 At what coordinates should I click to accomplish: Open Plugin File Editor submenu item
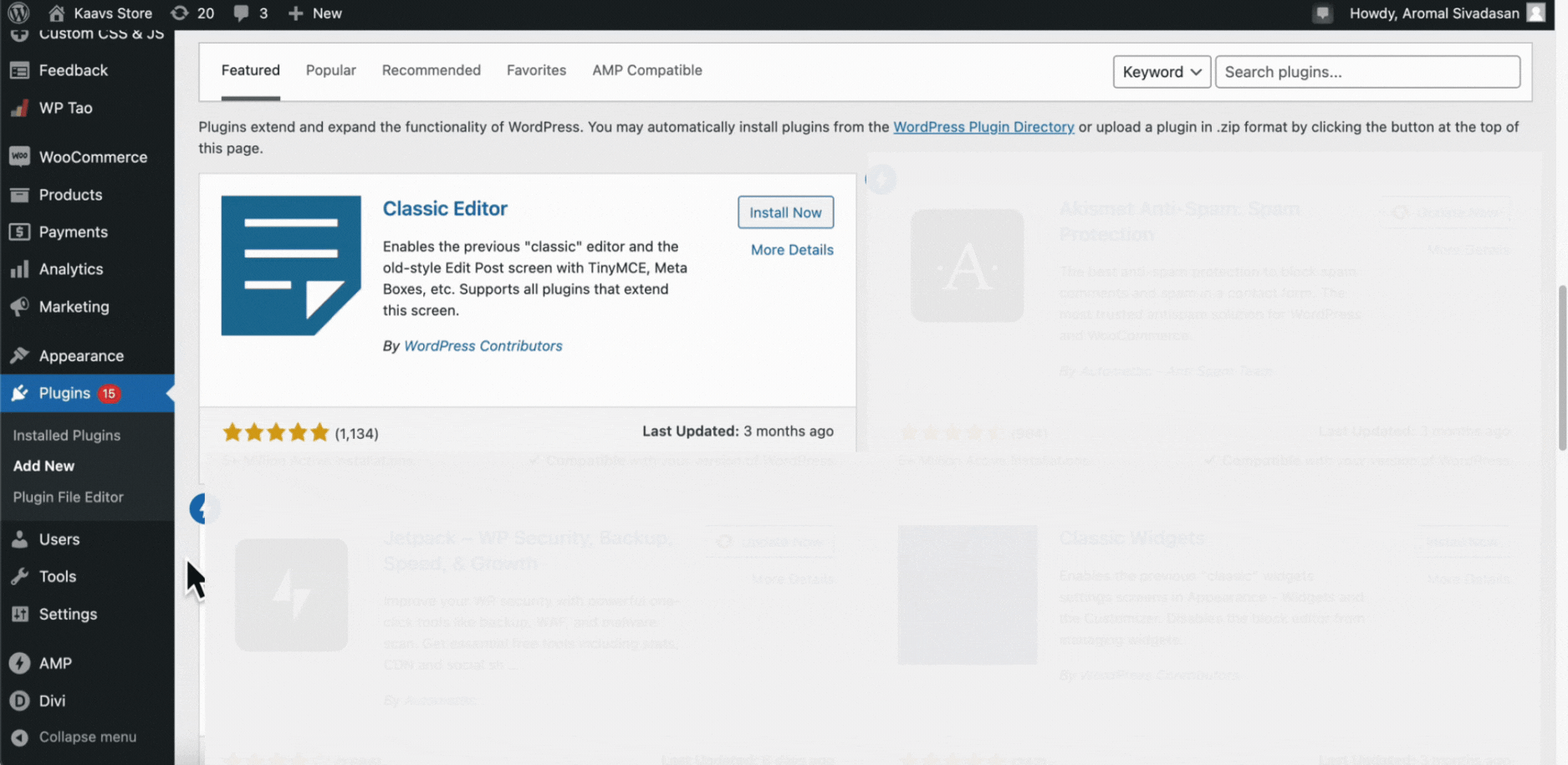coord(68,497)
